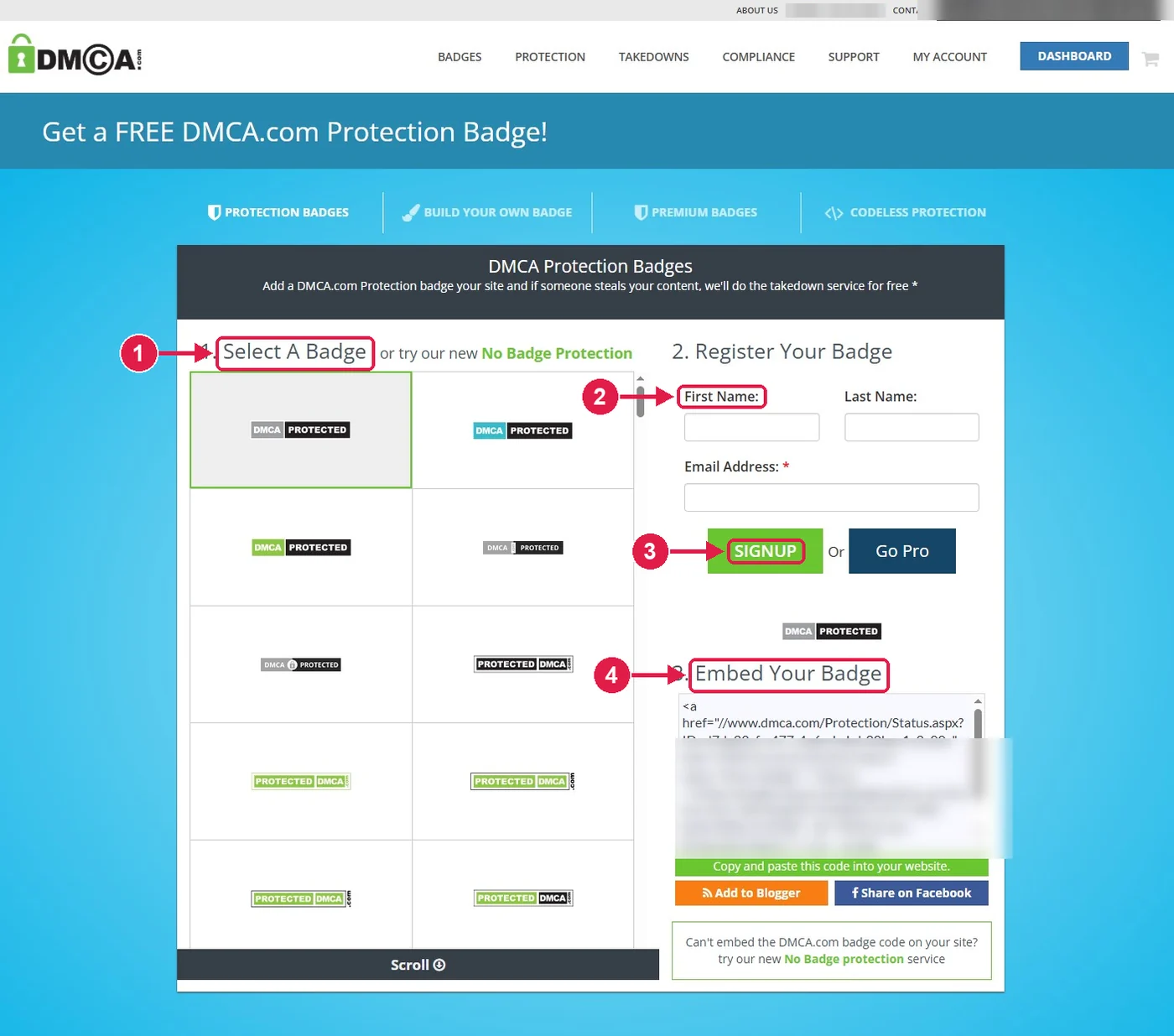Screen dimensions: 1174x1036
Task: Select the badge with the lock emblem
Action: [x=301, y=664]
